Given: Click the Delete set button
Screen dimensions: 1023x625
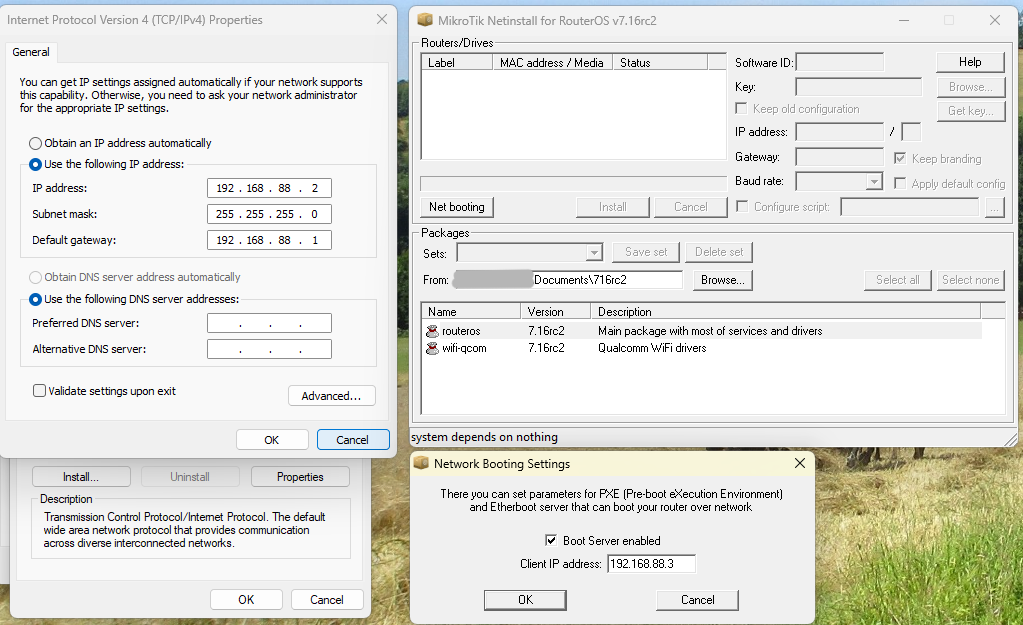Looking at the screenshot, I should [719, 252].
